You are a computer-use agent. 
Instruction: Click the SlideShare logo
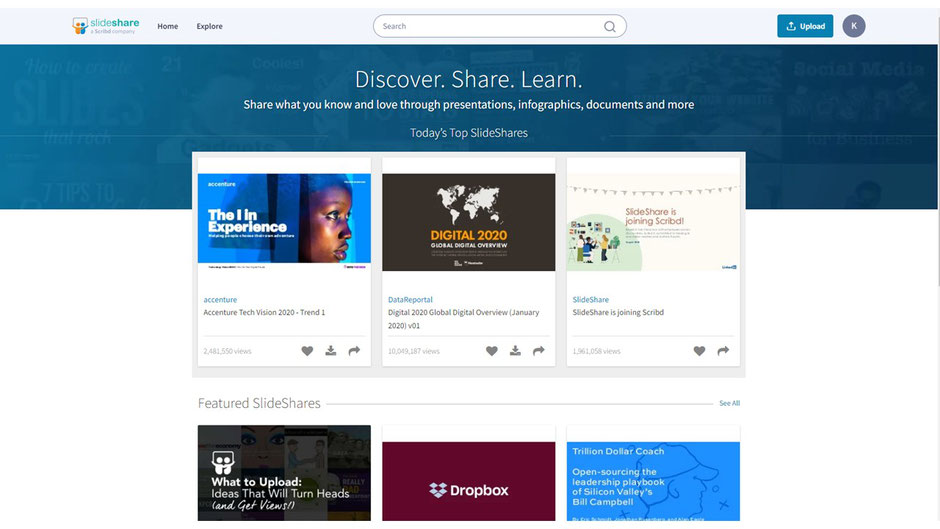click(x=106, y=26)
